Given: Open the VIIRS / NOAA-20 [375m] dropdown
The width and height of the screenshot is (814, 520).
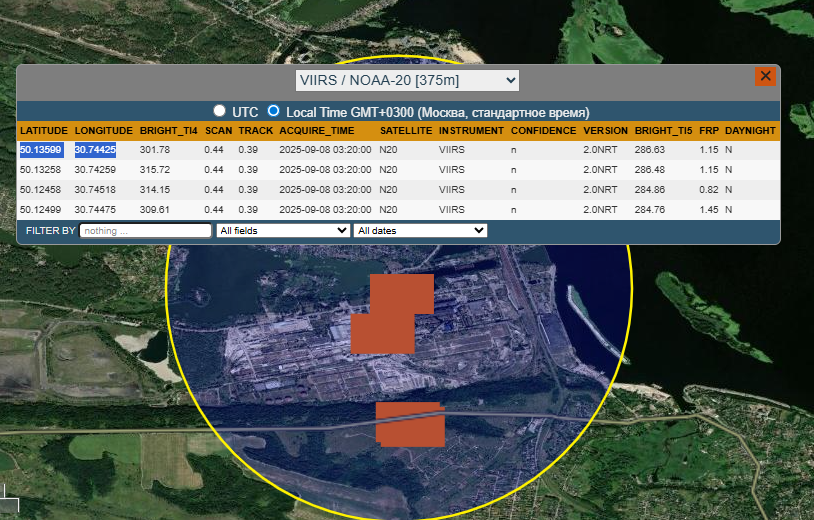Looking at the screenshot, I should [408, 80].
